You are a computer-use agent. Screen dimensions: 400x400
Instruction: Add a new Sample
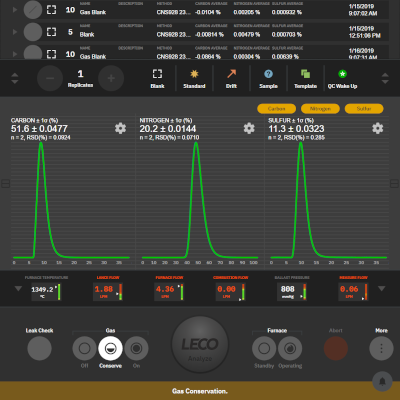tap(268, 79)
